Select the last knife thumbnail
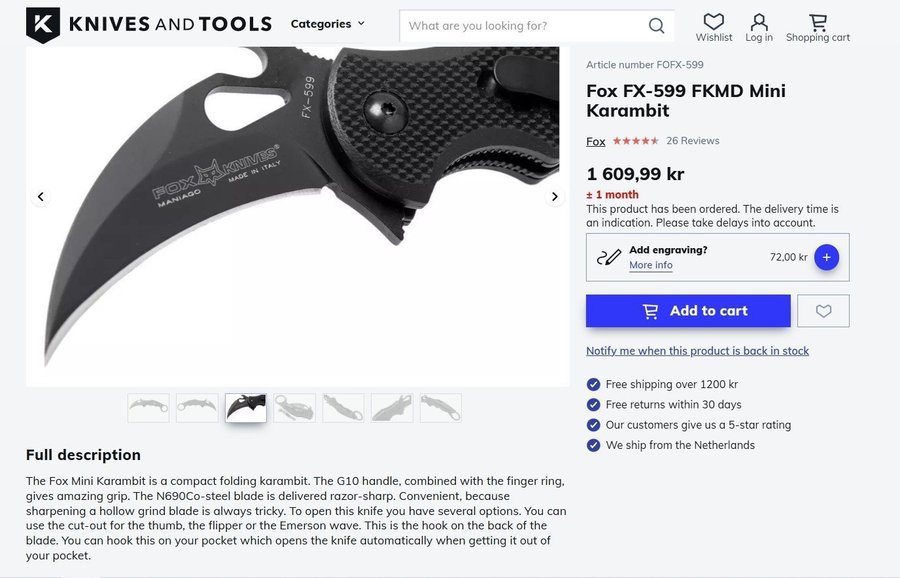 pos(441,407)
